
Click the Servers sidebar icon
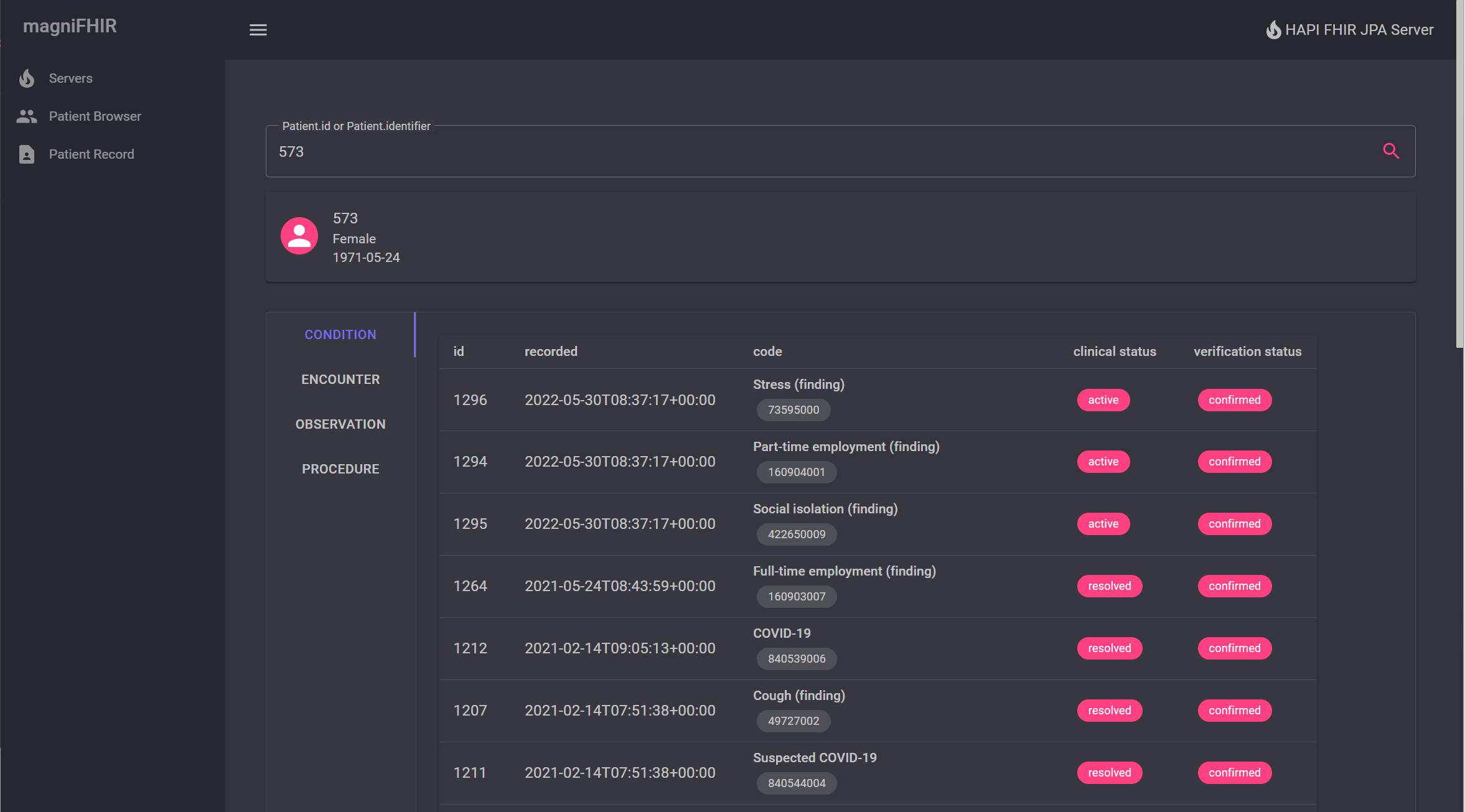click(x=27, y=78)
